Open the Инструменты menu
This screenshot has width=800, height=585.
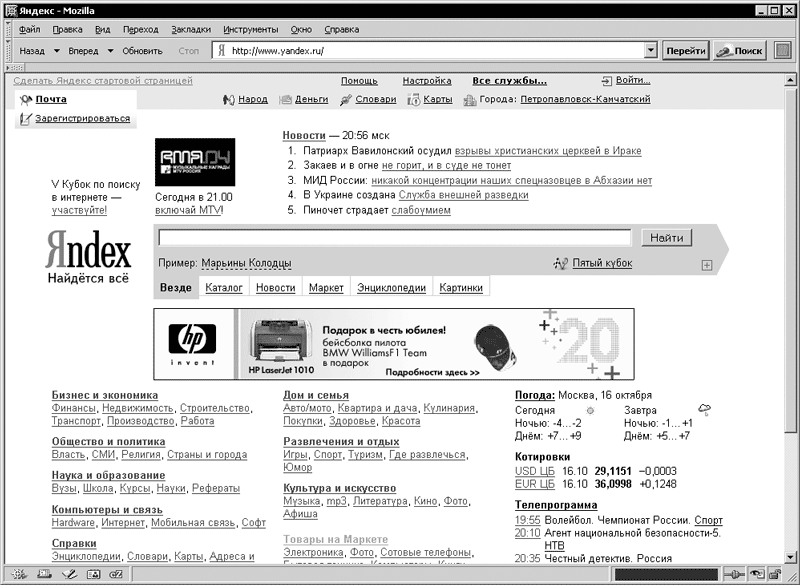(251, 30)
